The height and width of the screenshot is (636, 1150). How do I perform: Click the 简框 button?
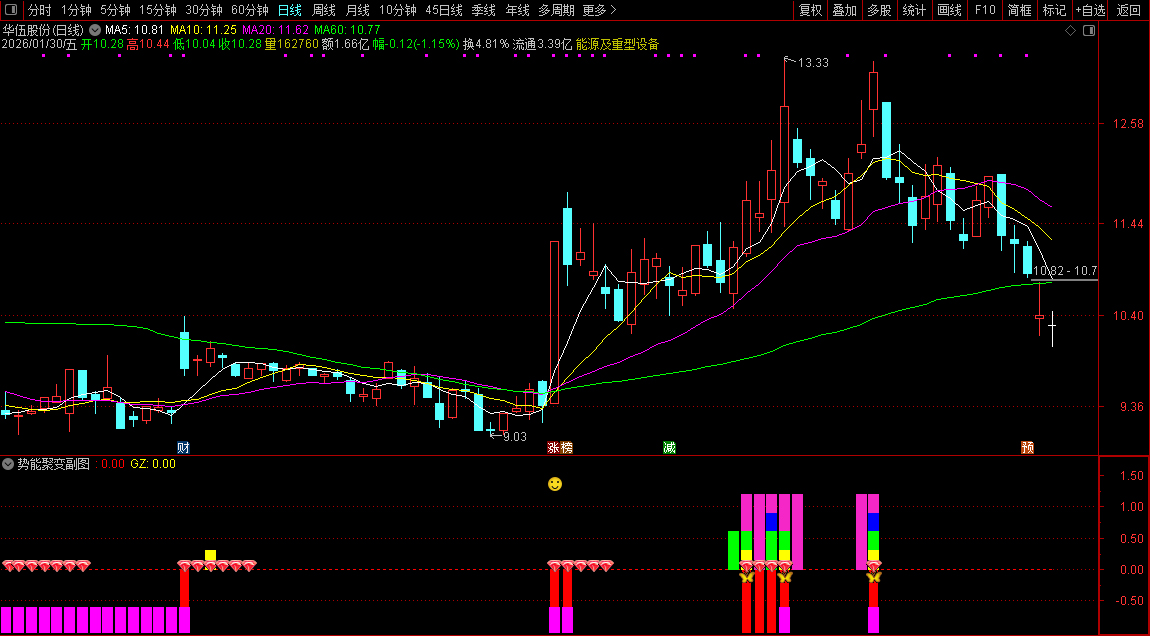click(x=1019, y=10)
